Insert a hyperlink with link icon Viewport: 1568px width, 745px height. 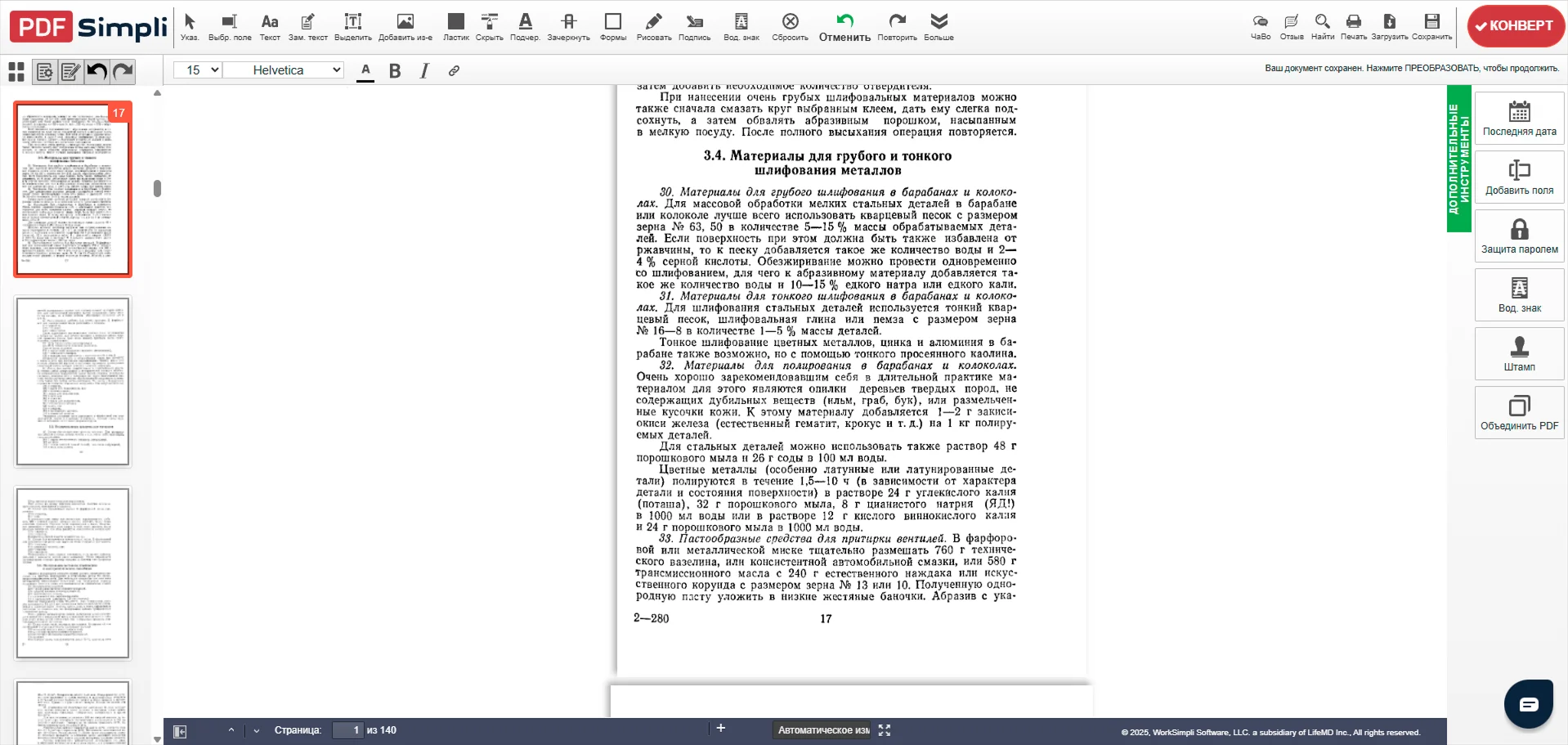click(454, 71)
